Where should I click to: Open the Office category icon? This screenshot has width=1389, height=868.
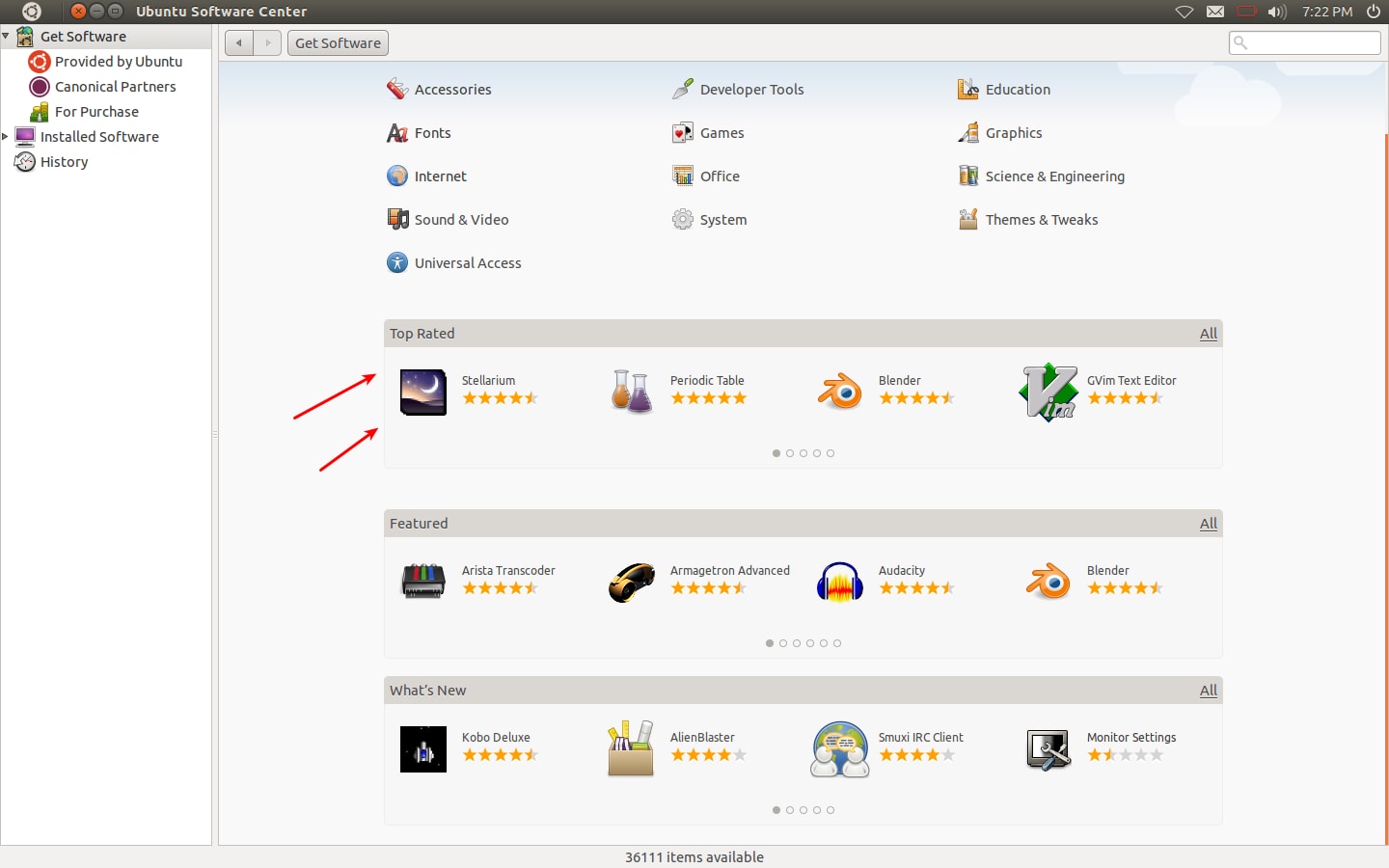coord(683,176)
